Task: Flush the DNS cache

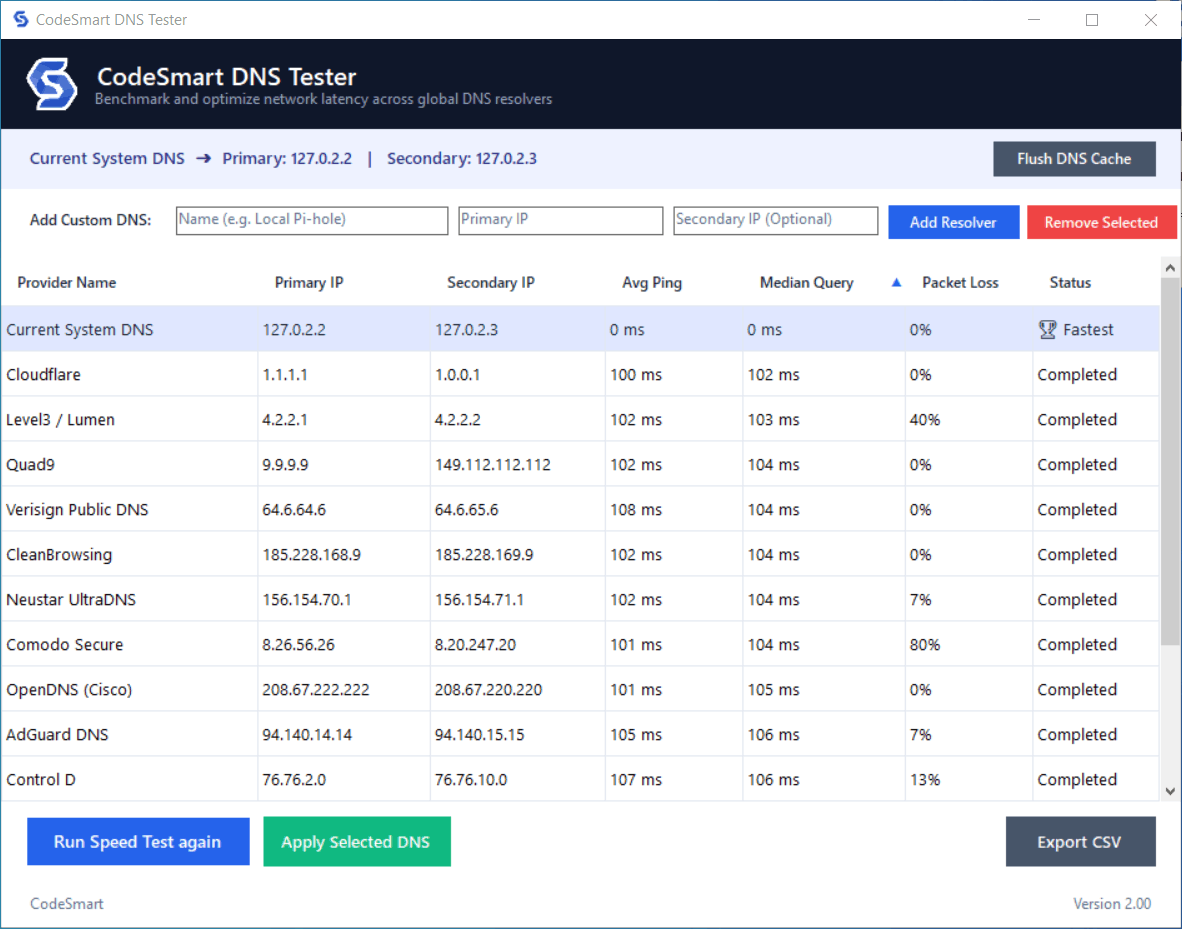Action: (x=1074, y=159)
